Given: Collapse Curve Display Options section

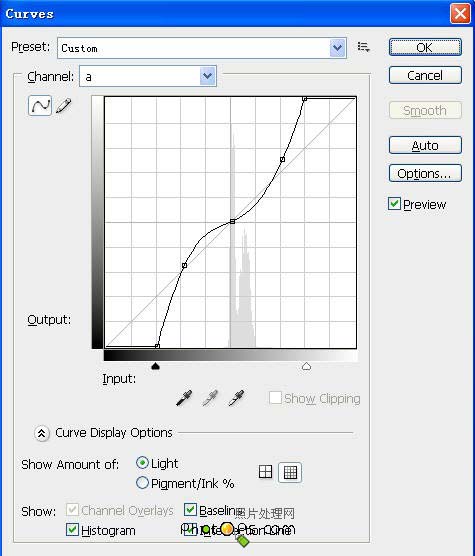Looking at the screenshot, I should coord(42,433).
